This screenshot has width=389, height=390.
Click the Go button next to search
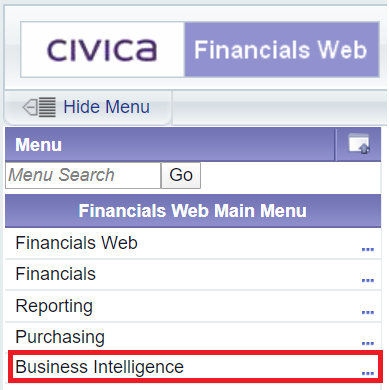(181, 175)
